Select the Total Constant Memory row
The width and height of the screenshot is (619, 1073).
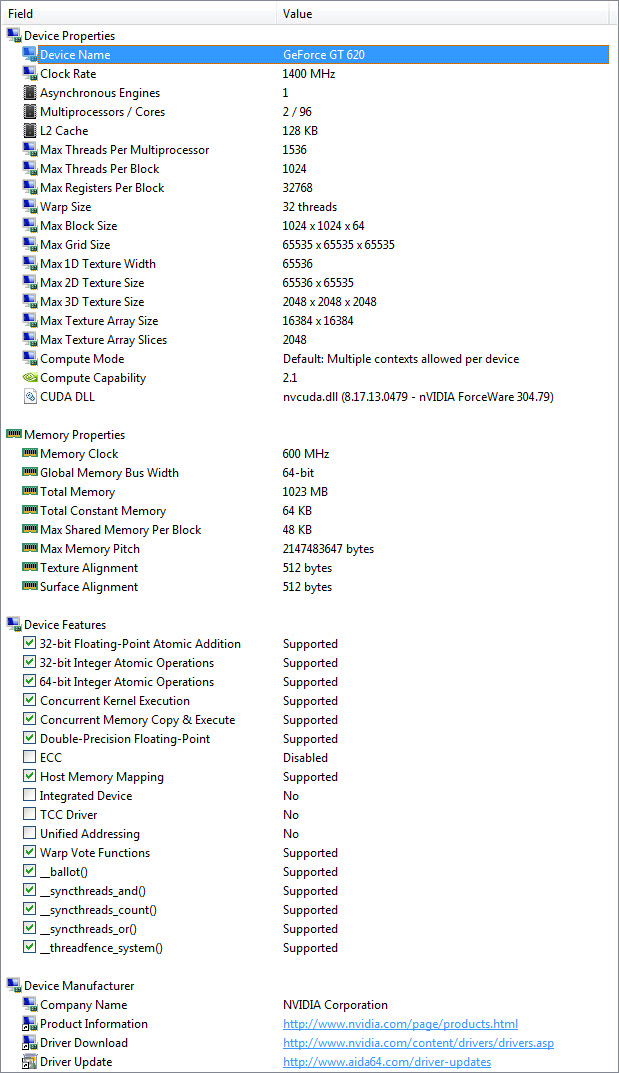pos(306,510)
